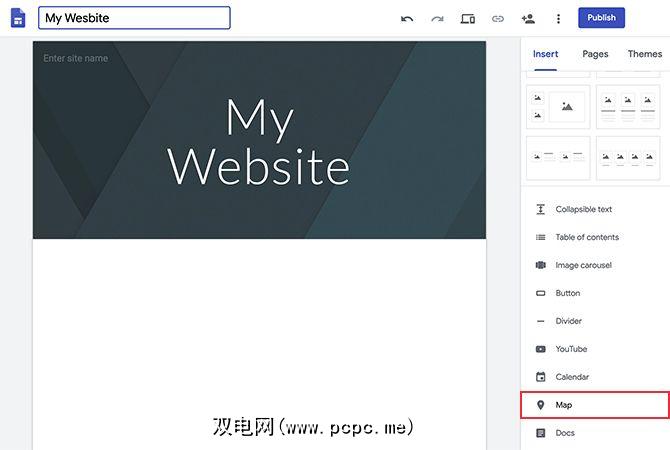Edit the site document title field
The width and height of the screenshot is (670, 450).
[x=134, y=18]
